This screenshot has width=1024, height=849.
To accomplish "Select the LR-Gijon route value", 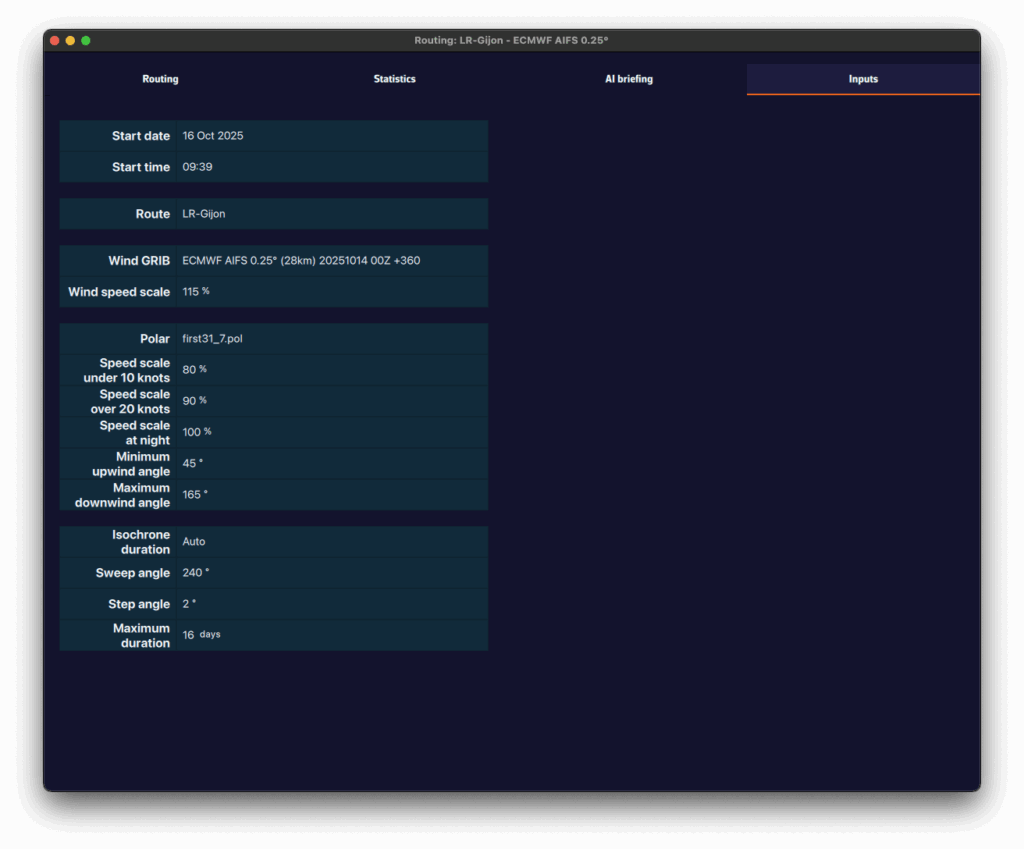I will [x=204, y=214].
